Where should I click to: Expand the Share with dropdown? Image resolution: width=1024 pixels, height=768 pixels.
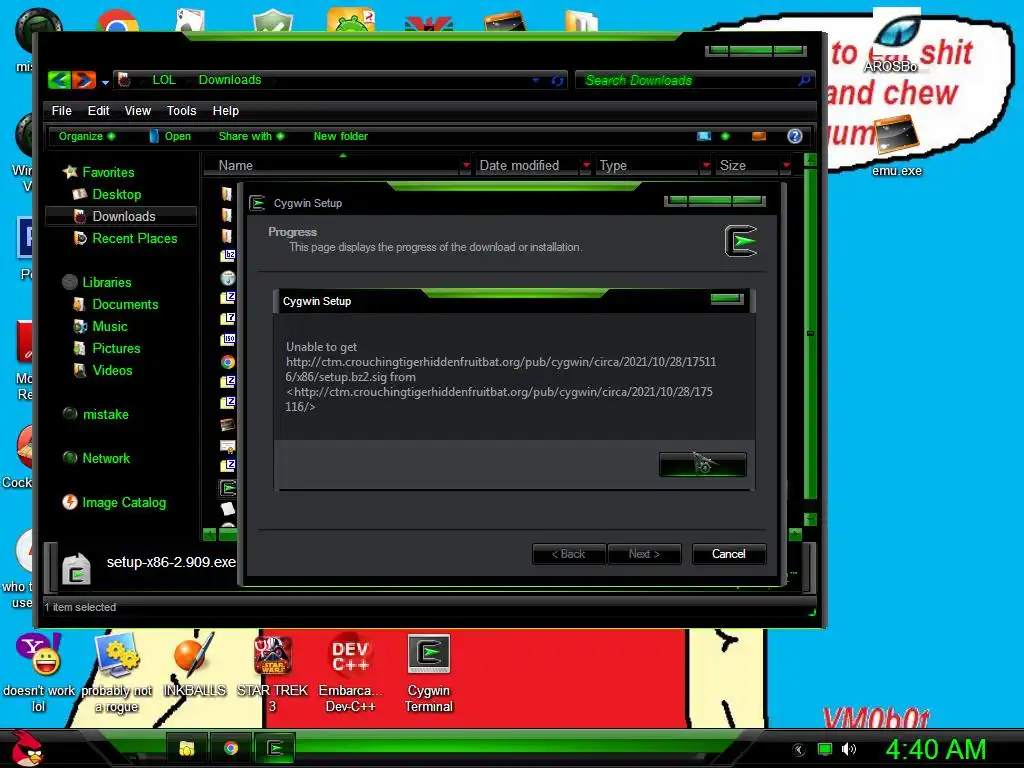(x=251, y=136)
